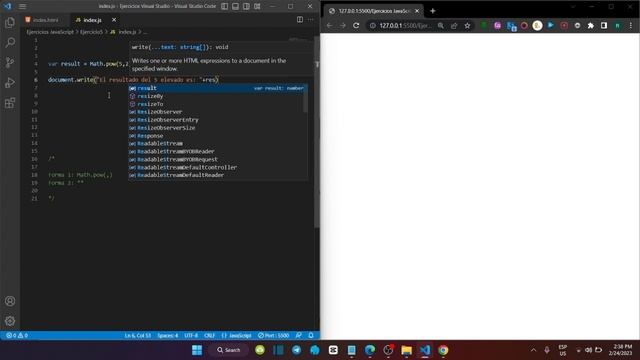The height and width of the screenshot is (360, 640).
Task: Change the CRLF end of line sequence
Action: pos(209,336)
